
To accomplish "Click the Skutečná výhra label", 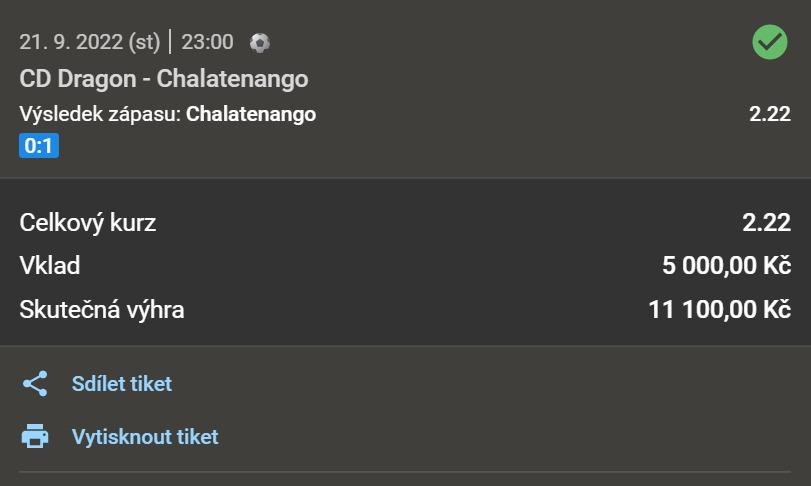I will 102,310.
